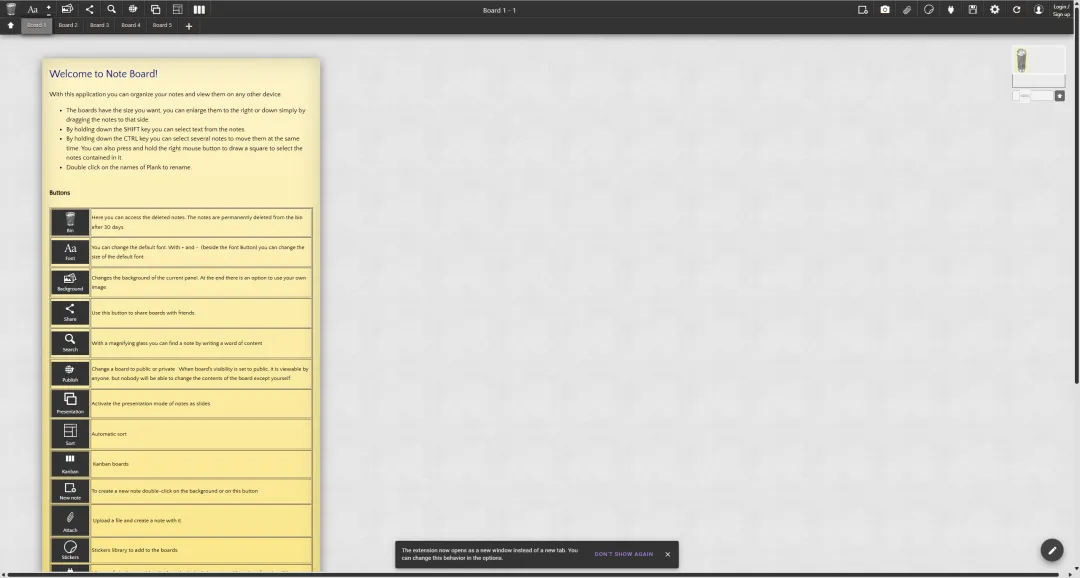Create a new note with toolbar icon
Image resolution: width=1080 pixels, height=578 pixels.
(862, 10)
